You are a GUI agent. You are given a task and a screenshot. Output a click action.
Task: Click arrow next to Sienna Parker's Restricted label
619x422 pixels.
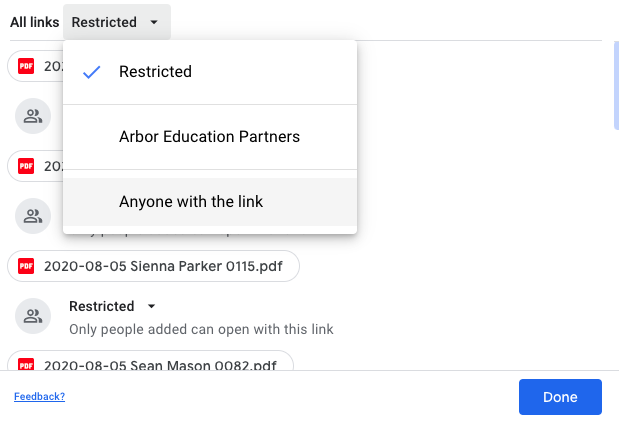coord(151,306)
